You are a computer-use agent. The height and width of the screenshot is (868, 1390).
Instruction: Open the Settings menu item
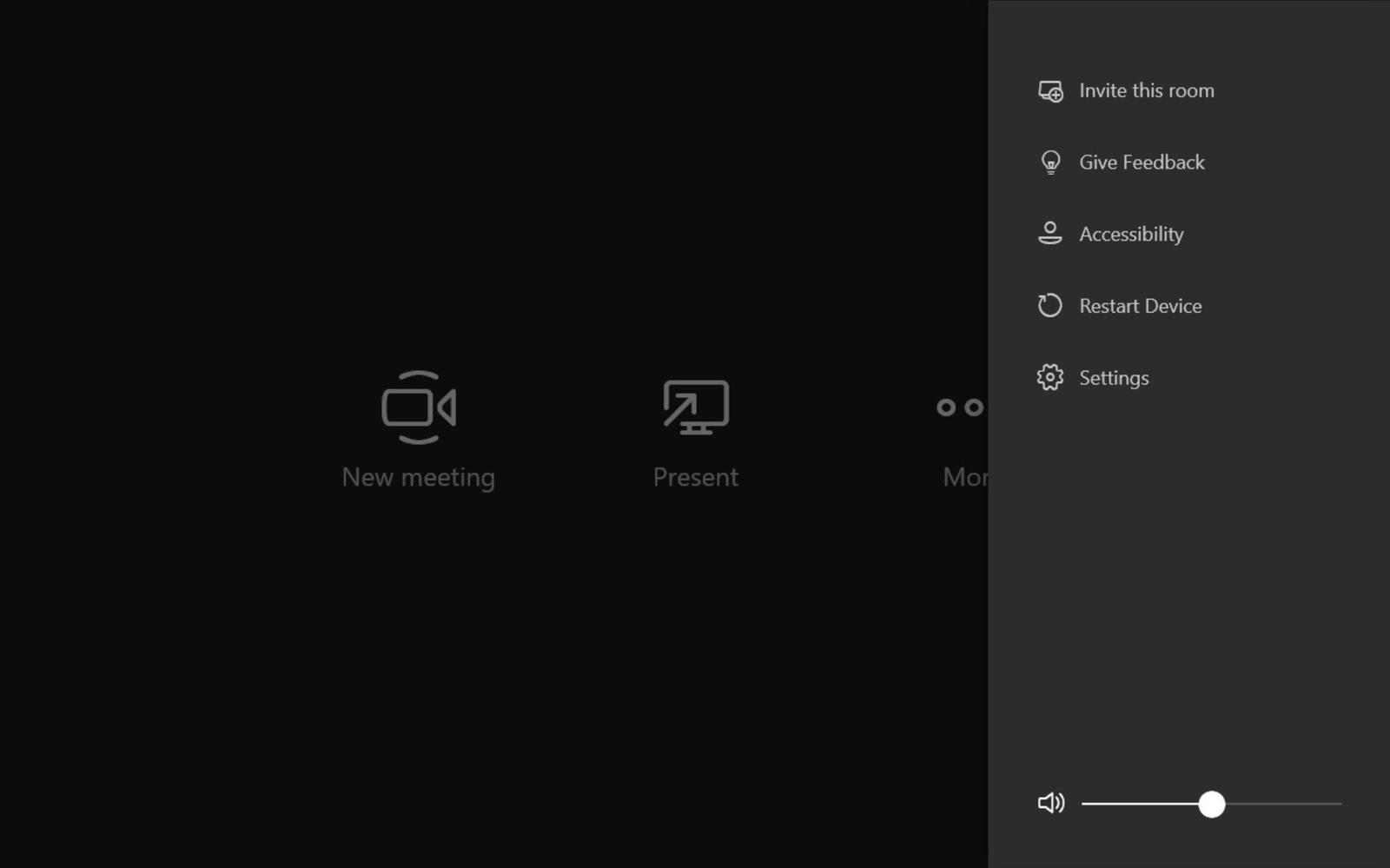pos(1113,377)
